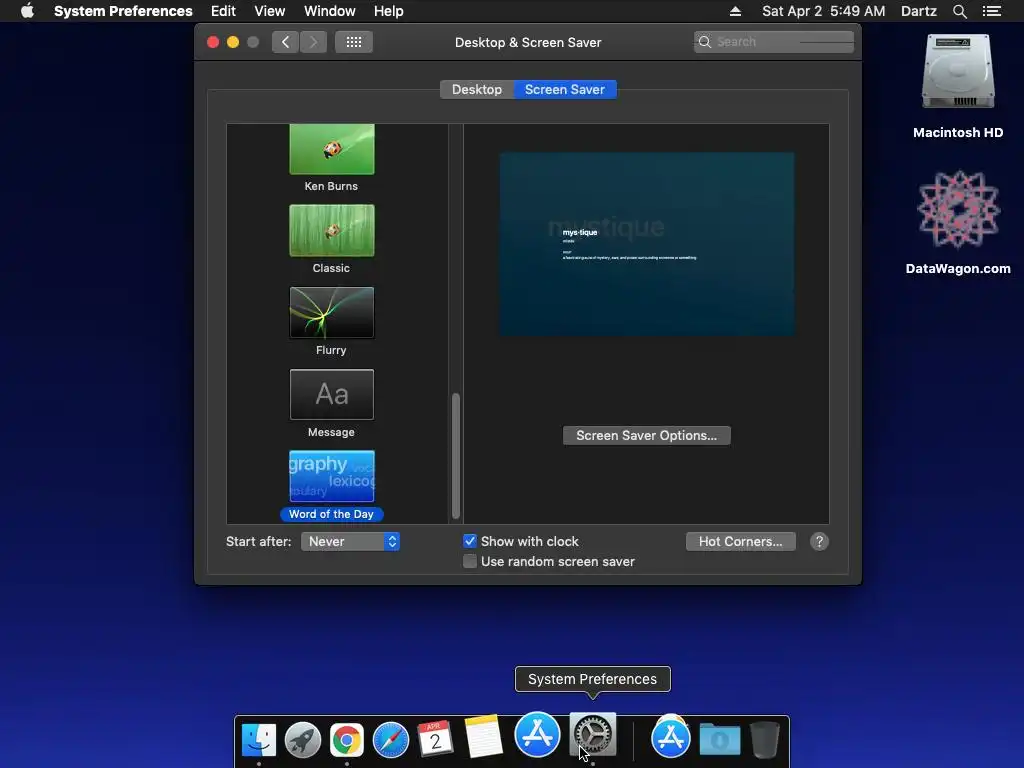Image resolution: width=1024 pixels, height=768 pixels.
Task: Open the Window menu
Action: click(x=329, y=11)
